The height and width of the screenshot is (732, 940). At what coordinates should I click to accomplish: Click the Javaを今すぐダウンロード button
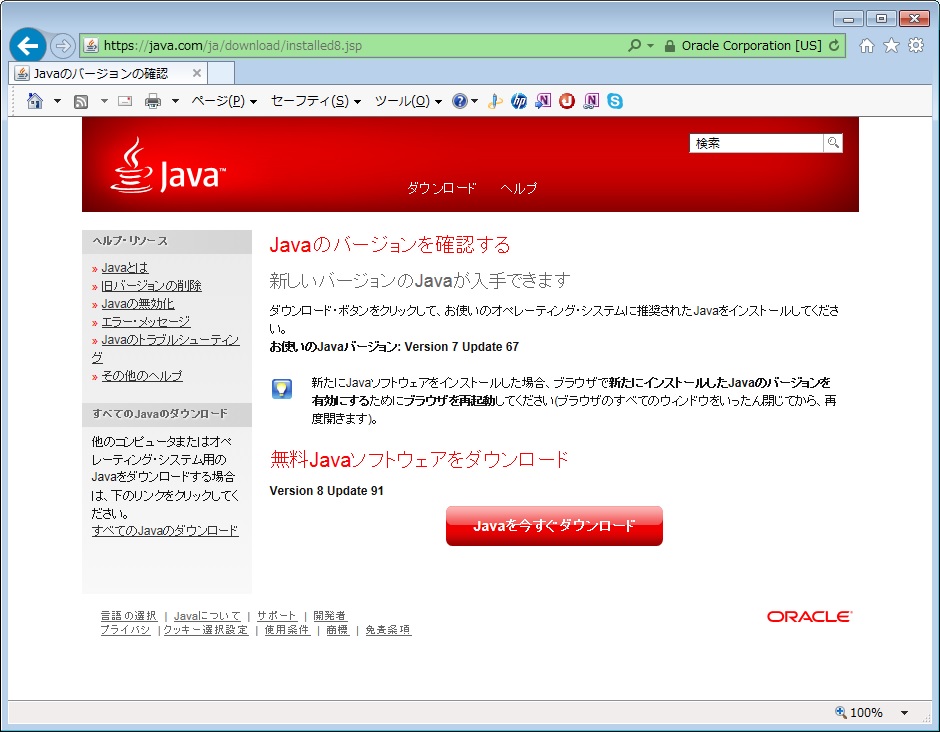tap(554, 526)
